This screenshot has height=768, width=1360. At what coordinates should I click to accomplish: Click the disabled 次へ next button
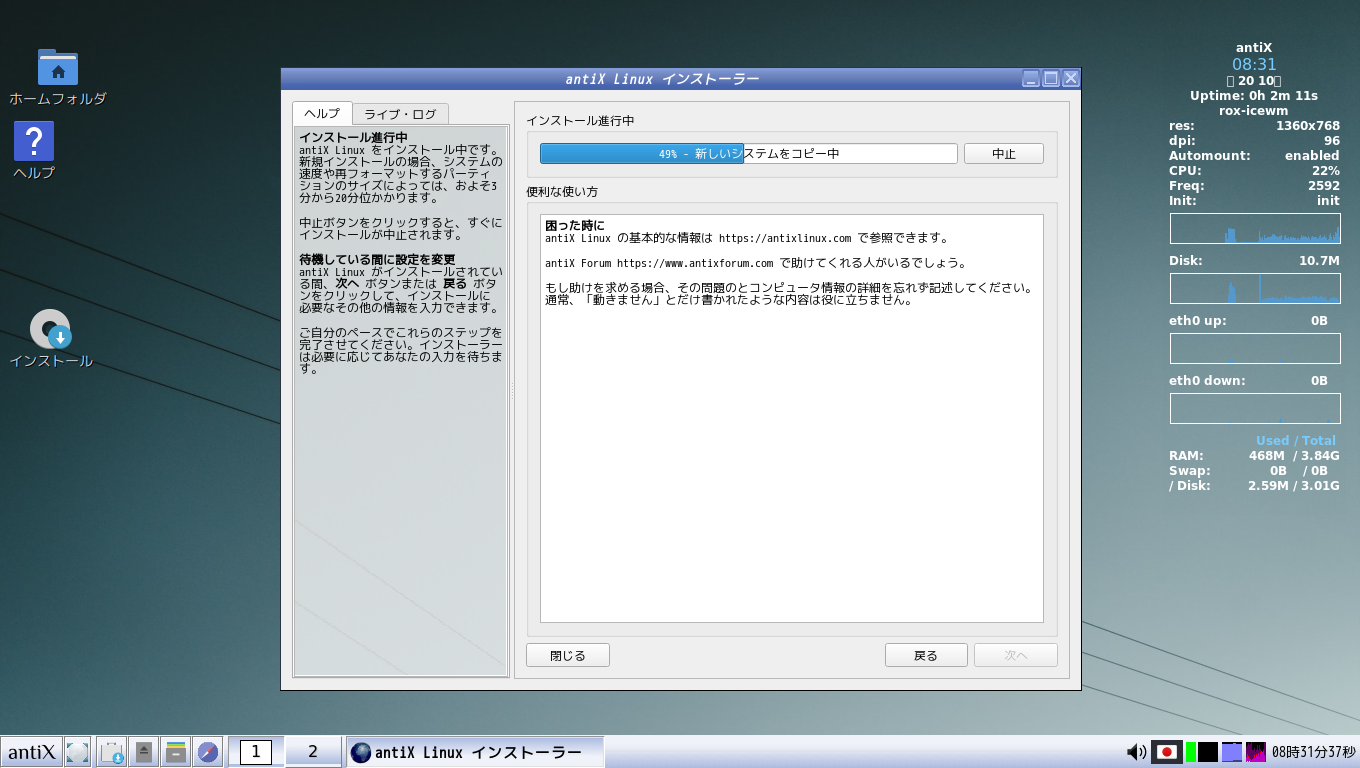point(1016,656)
